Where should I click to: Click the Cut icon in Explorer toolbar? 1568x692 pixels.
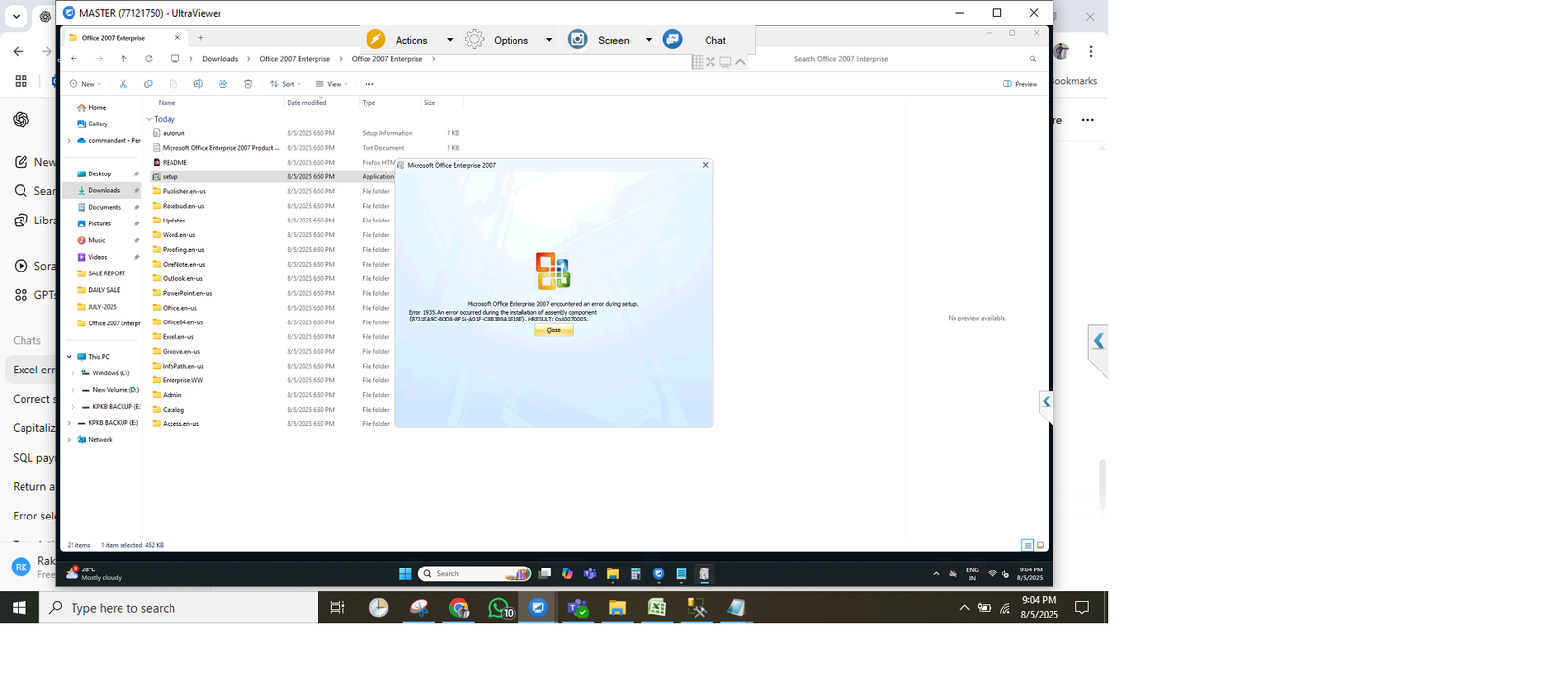(123, 84)
